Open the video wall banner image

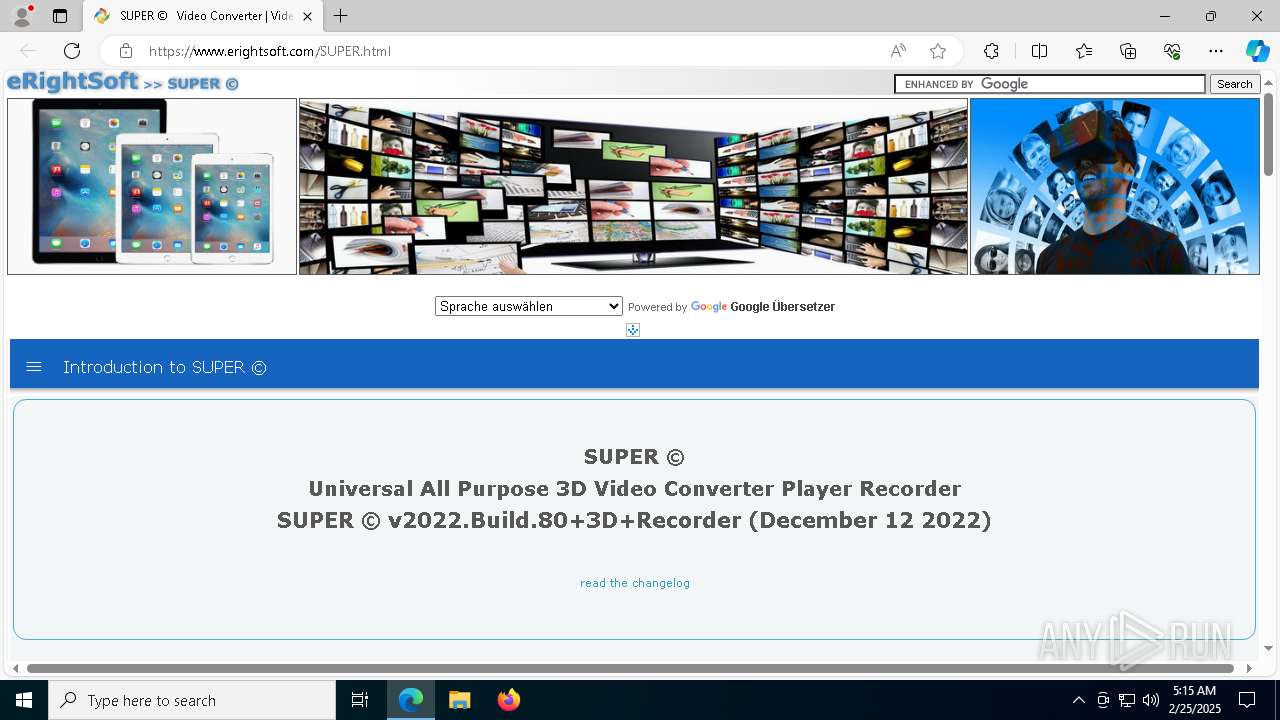[633, 186]
